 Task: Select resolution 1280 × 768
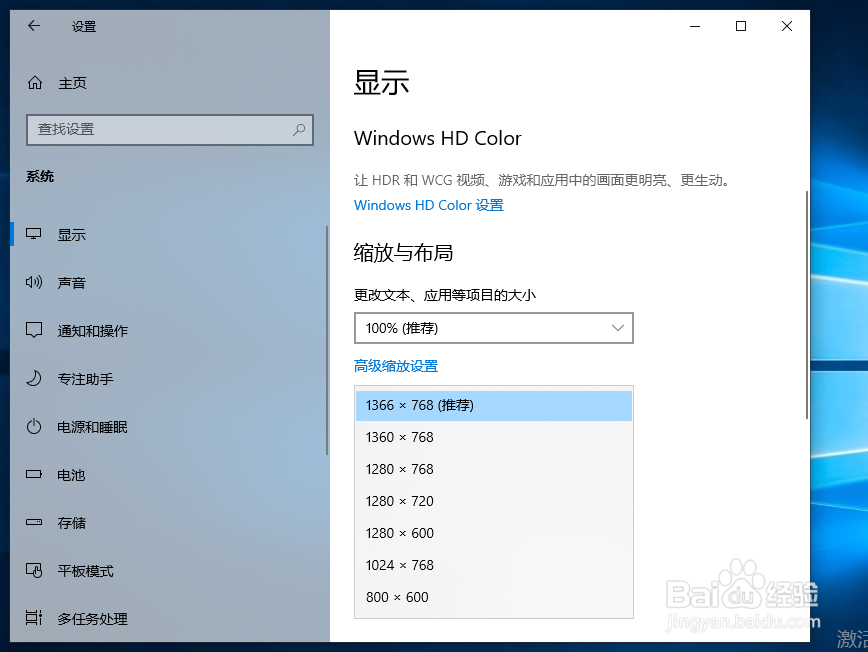click(494, 469)
